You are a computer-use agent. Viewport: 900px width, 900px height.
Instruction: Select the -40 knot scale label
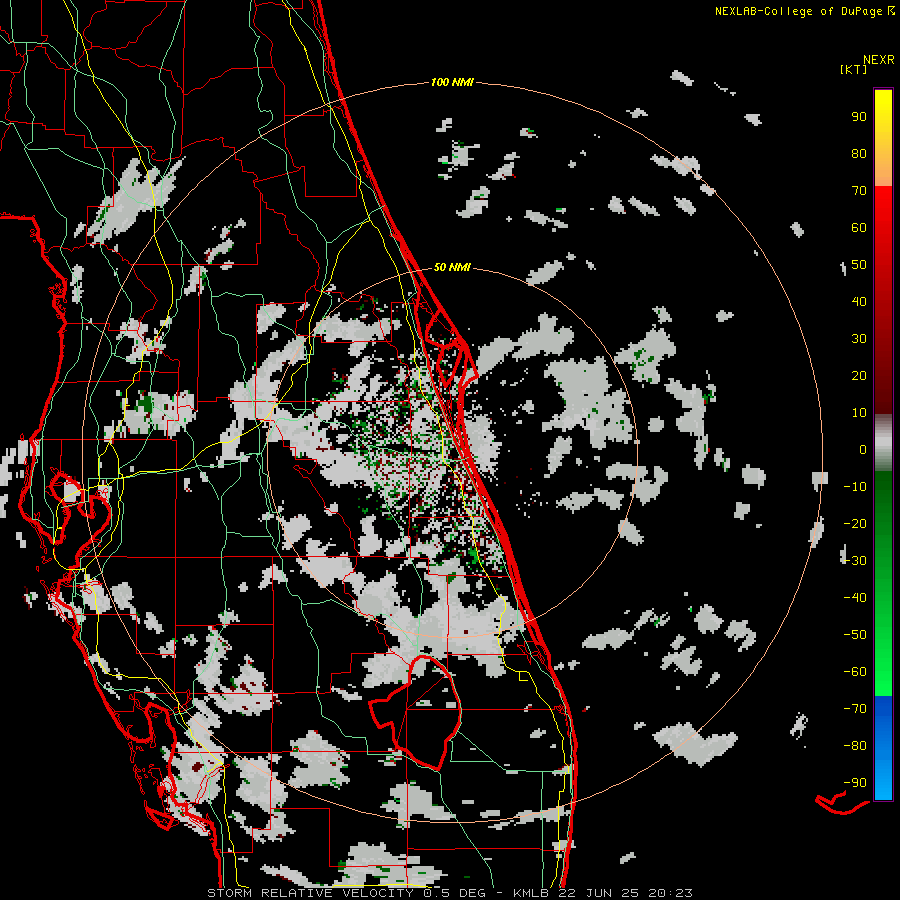point(855,598)
